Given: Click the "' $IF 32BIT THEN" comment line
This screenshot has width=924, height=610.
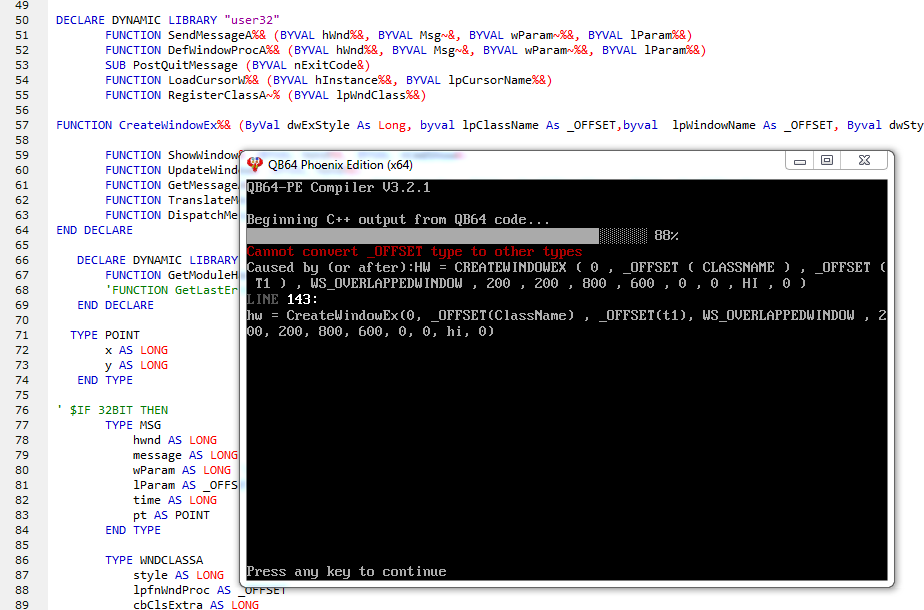Looking at the screenshot, I should click(112, 410).
